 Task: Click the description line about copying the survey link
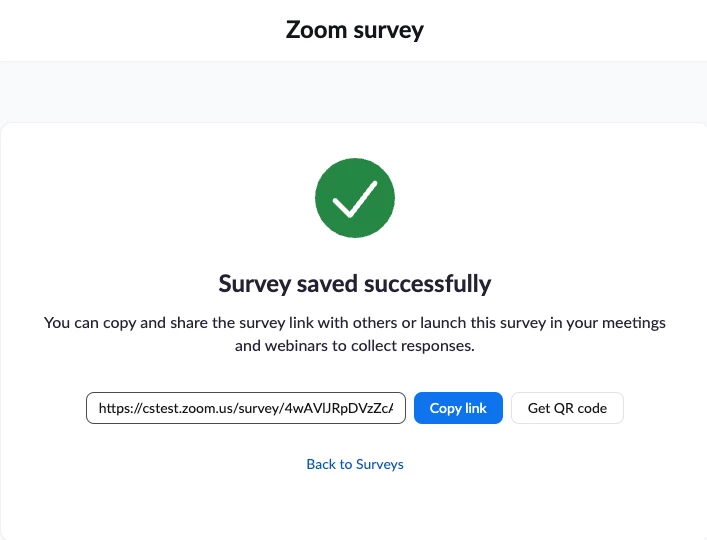coord(355,323)
